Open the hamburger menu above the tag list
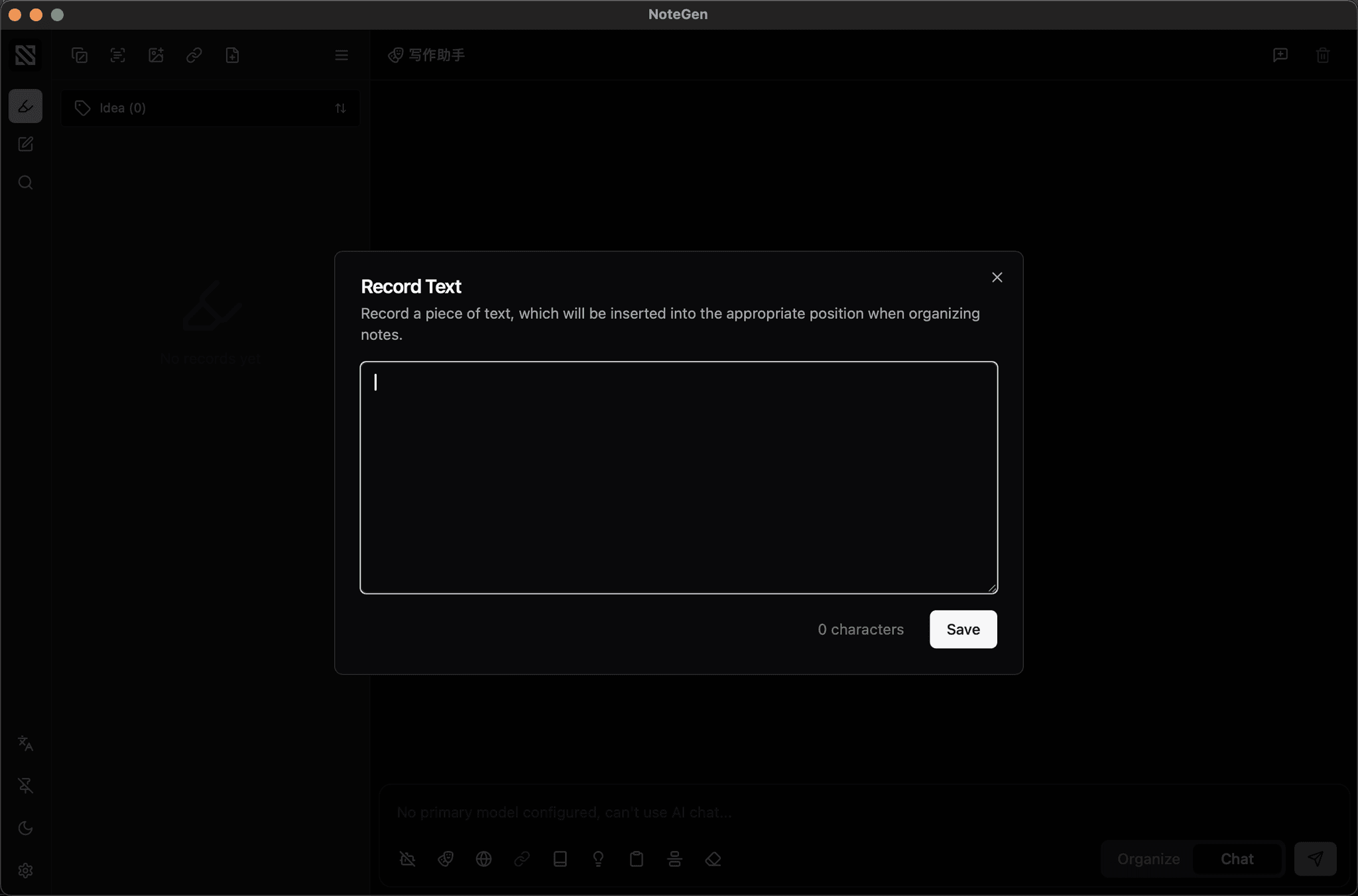The image size is (1358, 896). pos(341,55)
